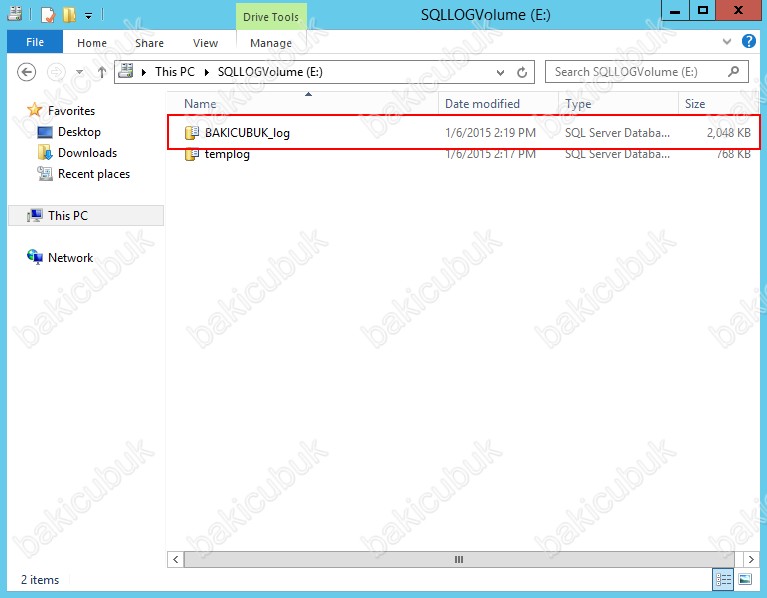The height and width of the screenshot is (598, 767).
Task: Click the horizontal scrollbar thumb
Action: 459,559
